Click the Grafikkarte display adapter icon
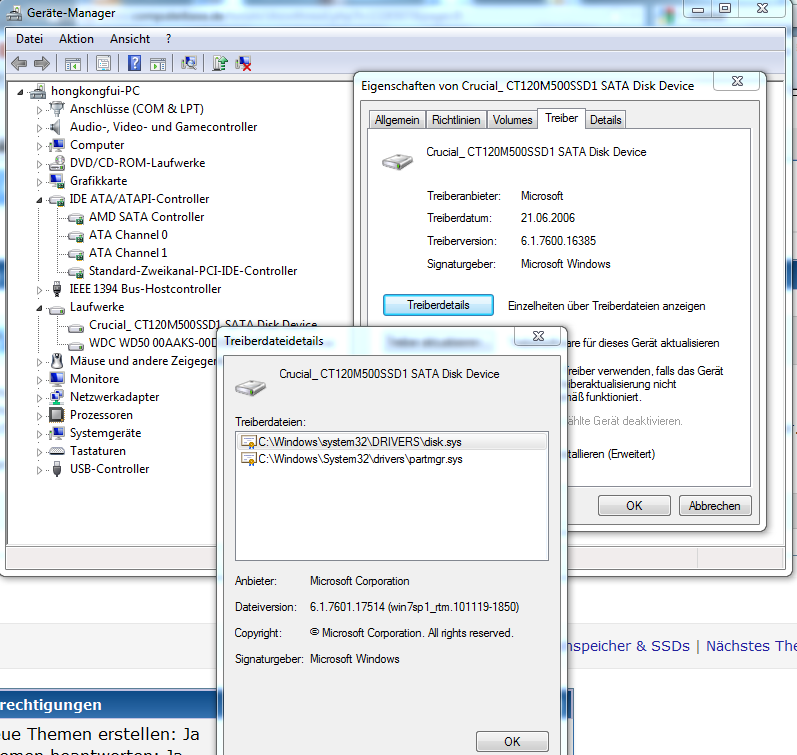Viewport: 797px width, 755px height. [x=56, y=180]
